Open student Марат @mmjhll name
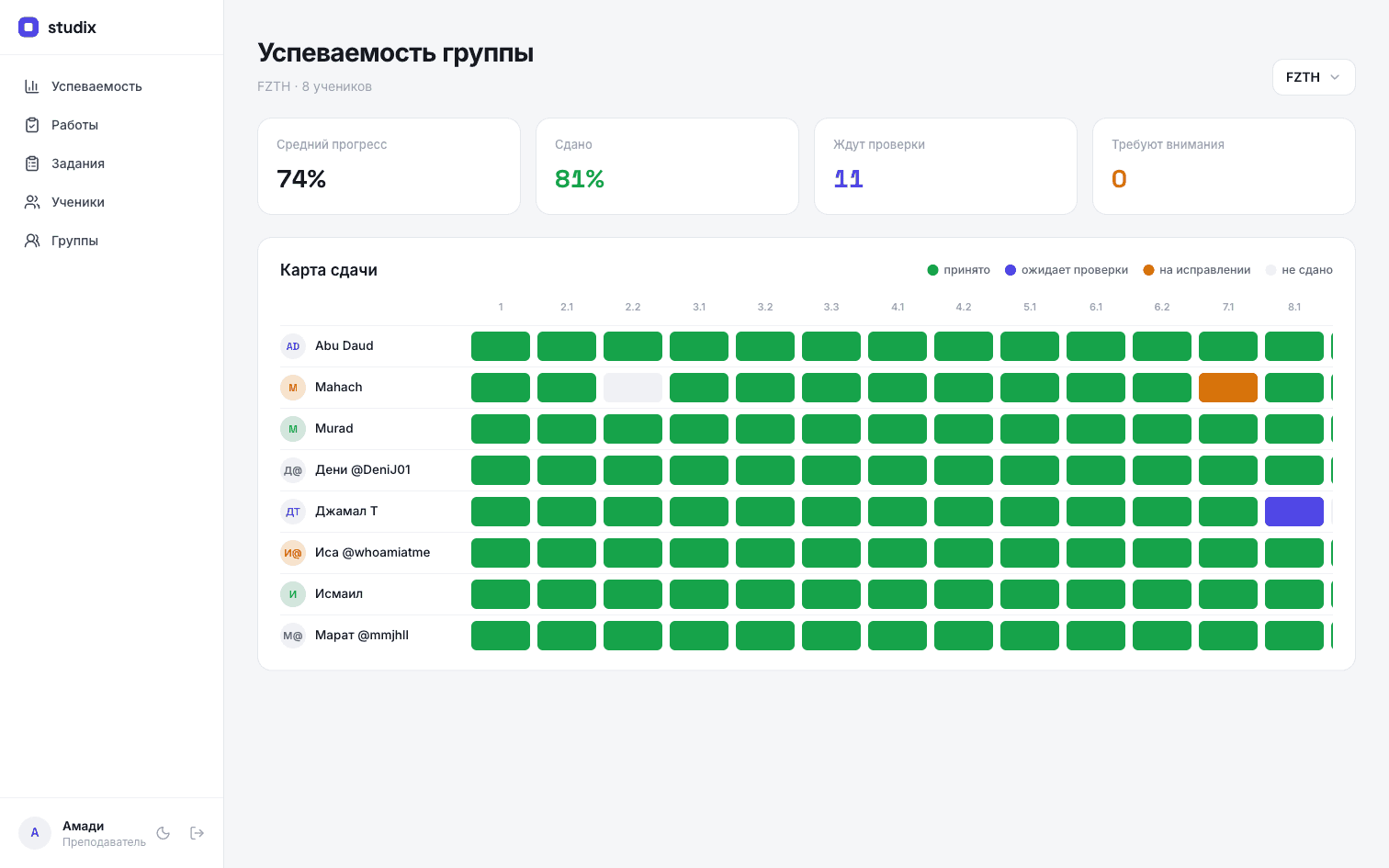 coord(362,636)
